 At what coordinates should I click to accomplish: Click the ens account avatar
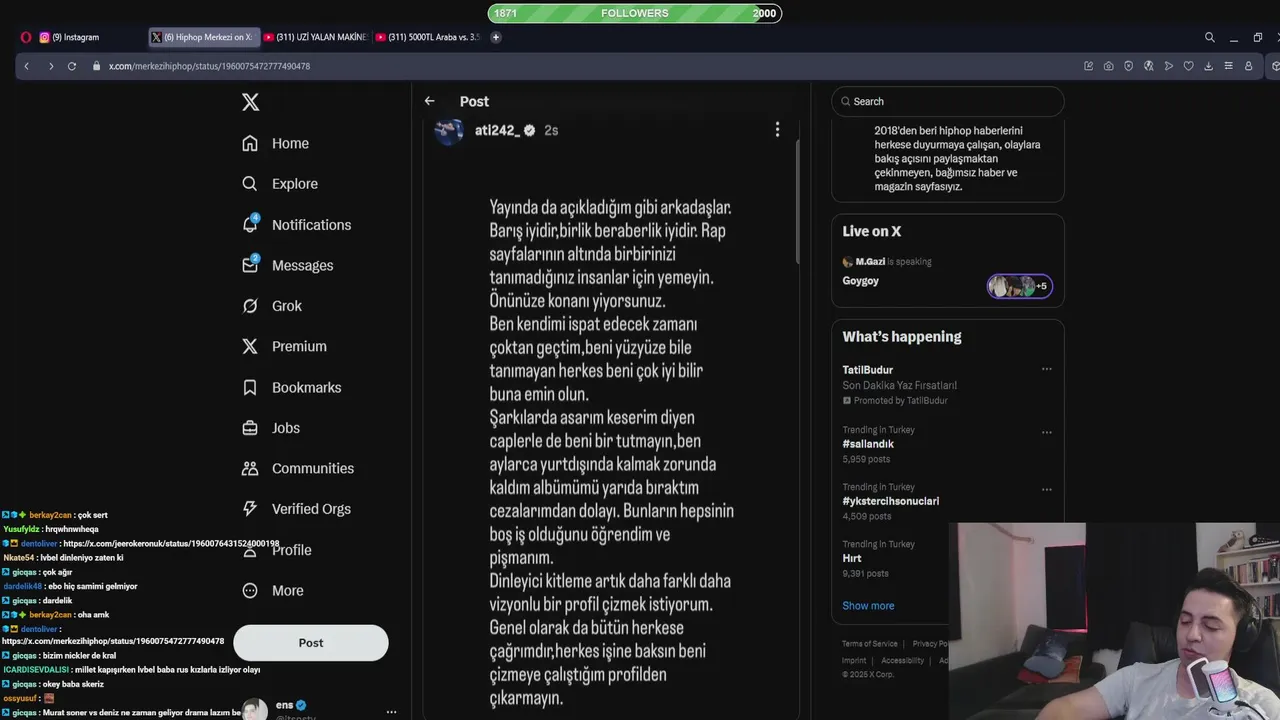[255, 710]
